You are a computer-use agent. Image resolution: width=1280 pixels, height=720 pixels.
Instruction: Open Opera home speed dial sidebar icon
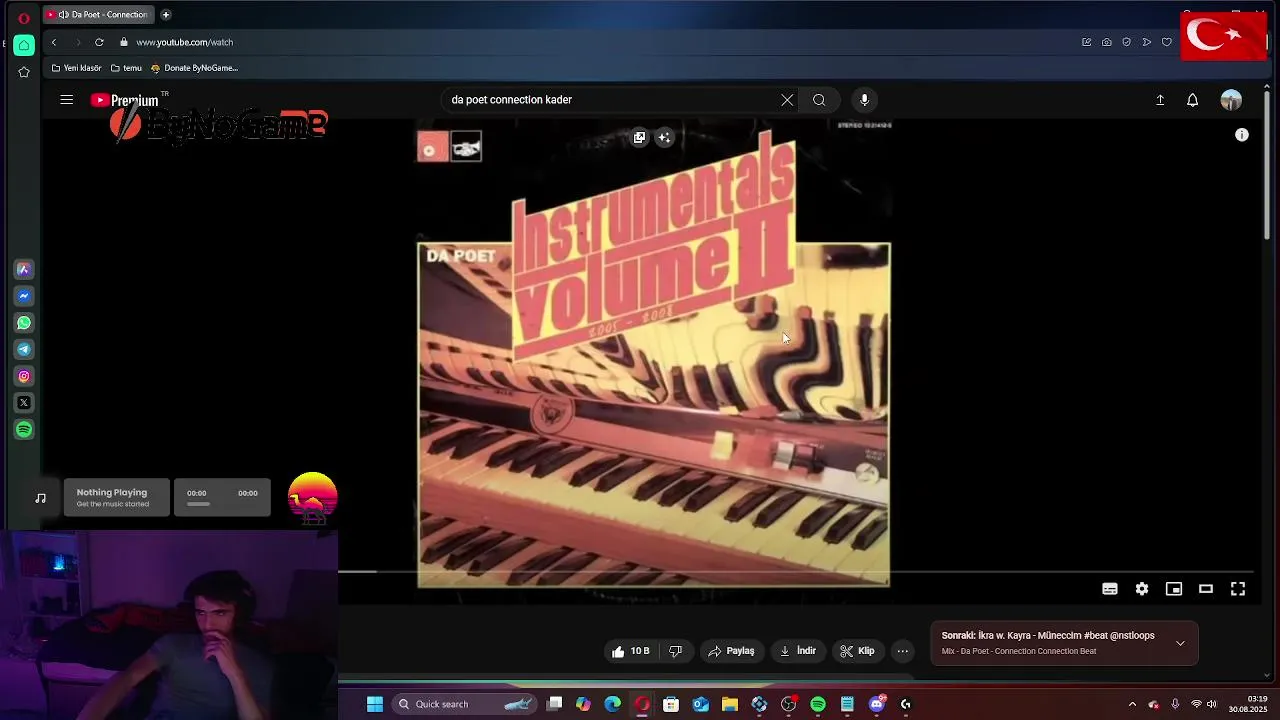pos(24,44)
